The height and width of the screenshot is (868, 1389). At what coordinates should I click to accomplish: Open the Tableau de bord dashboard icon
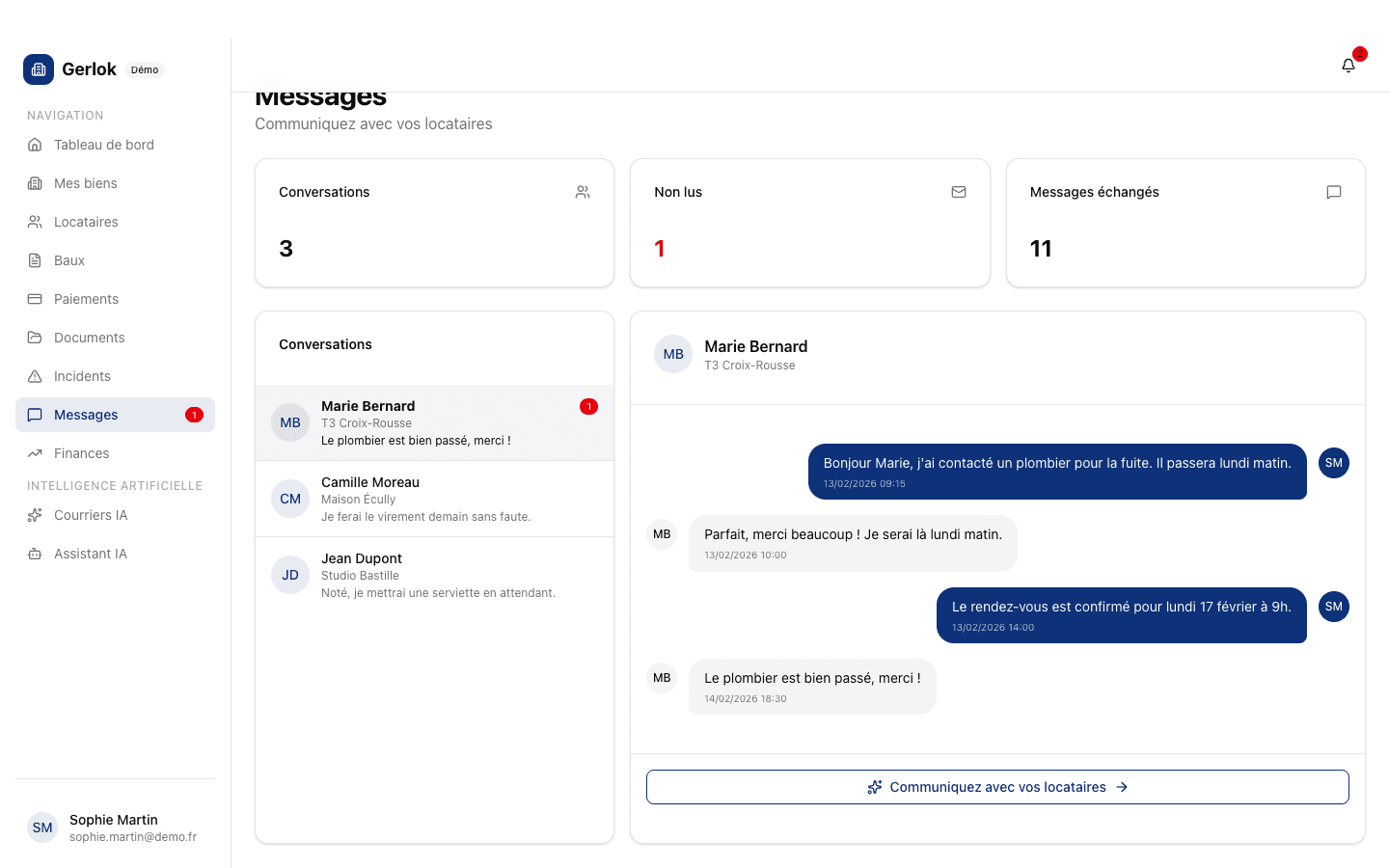coord(35,145)
